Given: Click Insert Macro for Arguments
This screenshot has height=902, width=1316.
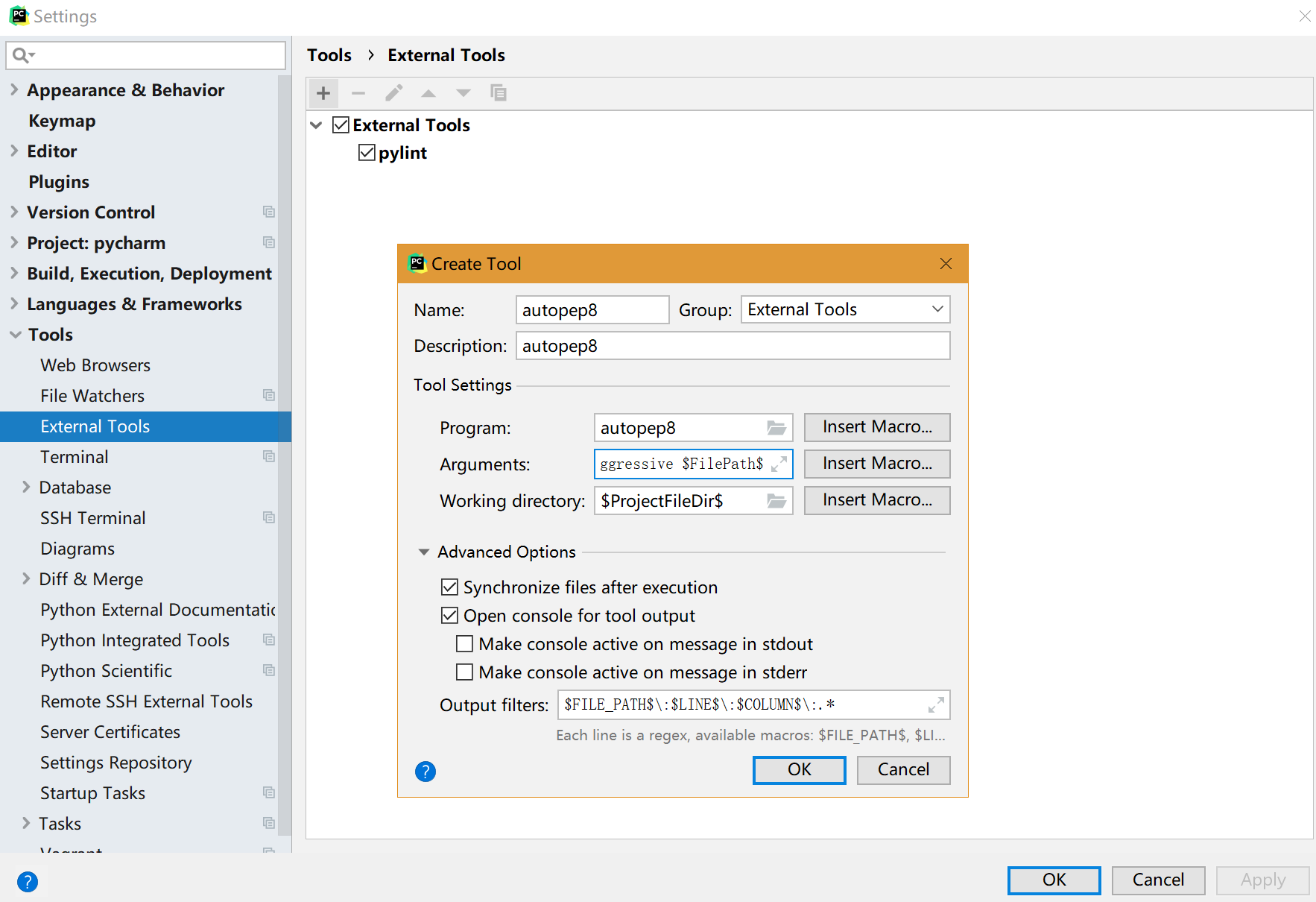Looking at the screenshot, I should click(x=877, y=464).
